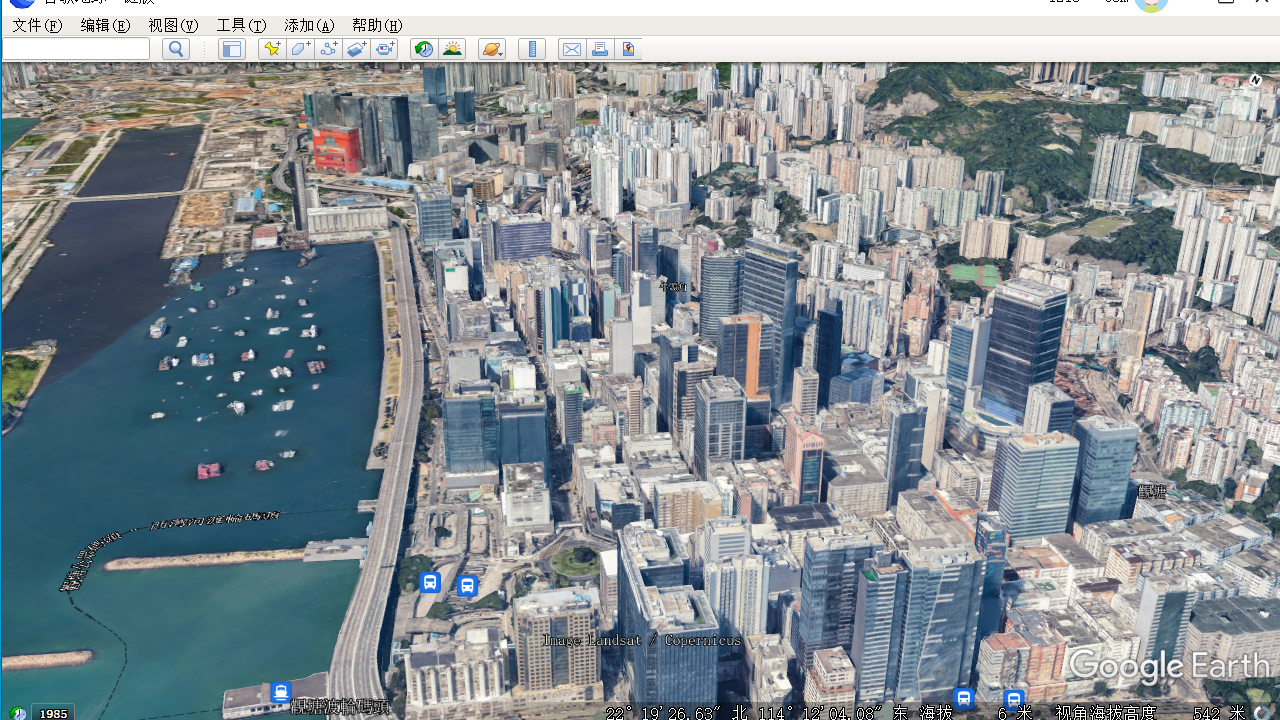Click in the search input field
The height and width of the screenshot is (720, 1280).
point(76,49)
